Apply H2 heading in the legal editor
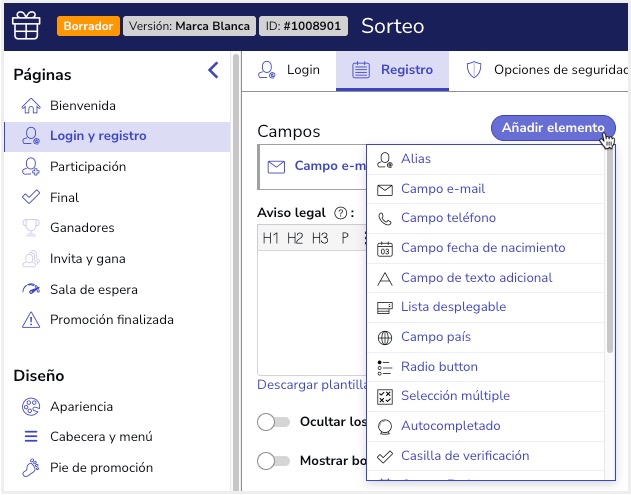Viewport: 631px width, 495px height. [x=295, y=238]
